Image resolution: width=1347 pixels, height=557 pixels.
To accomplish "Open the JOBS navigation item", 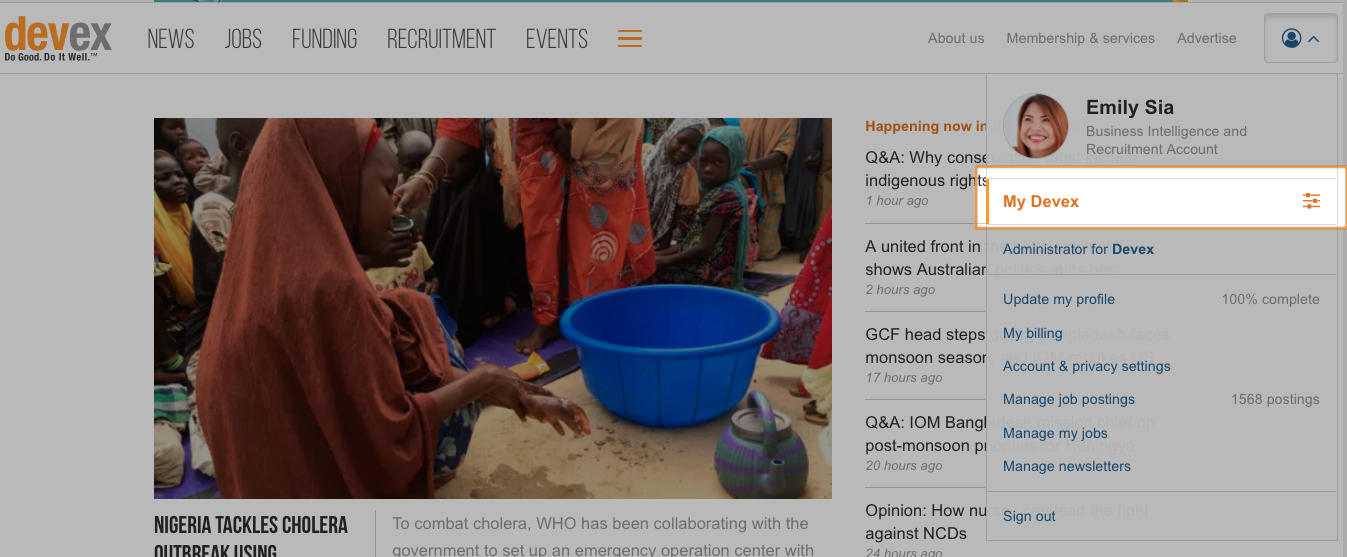I will point(243,39).
